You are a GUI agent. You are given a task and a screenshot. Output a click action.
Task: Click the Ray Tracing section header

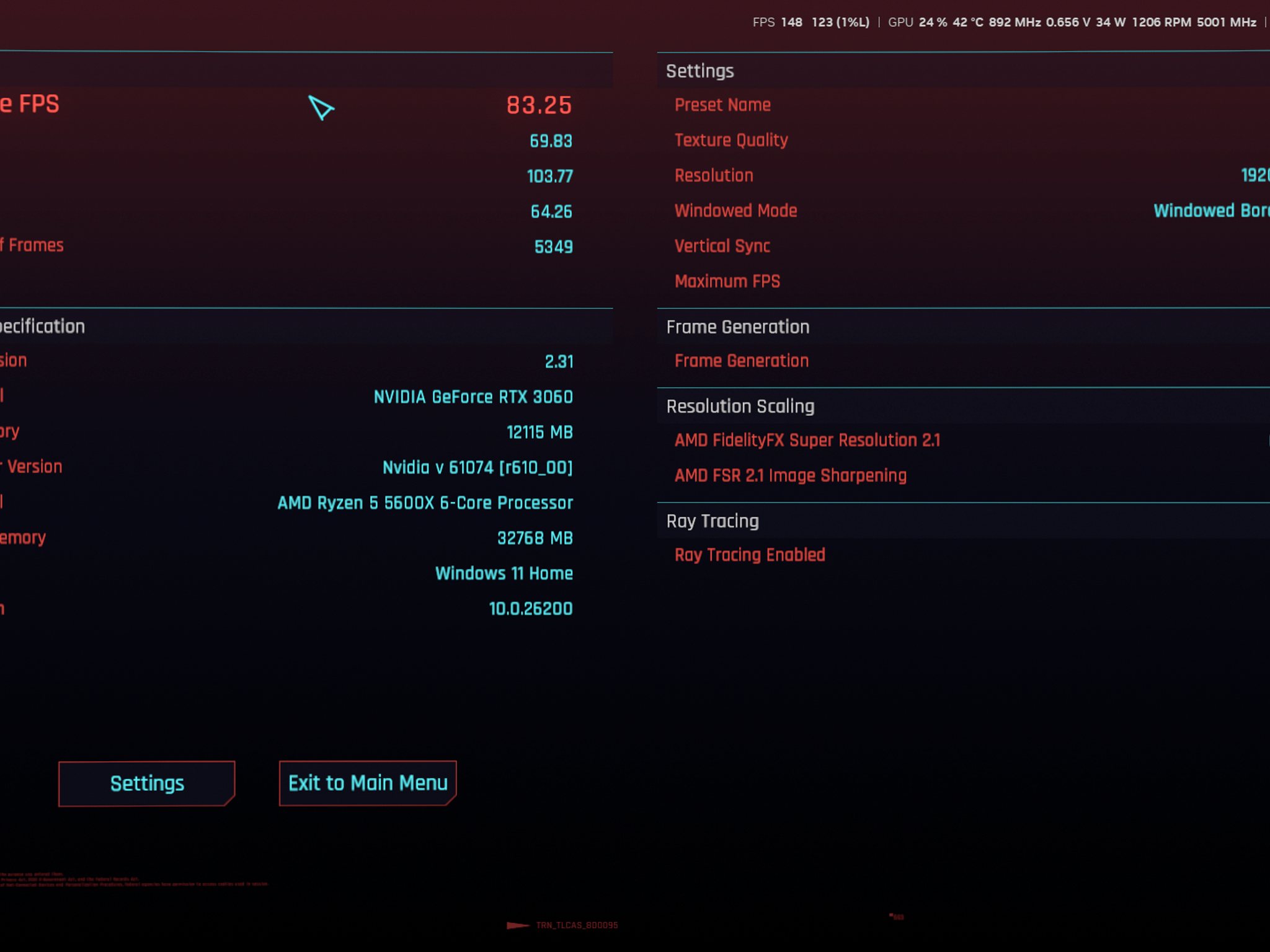pos(713,521)
